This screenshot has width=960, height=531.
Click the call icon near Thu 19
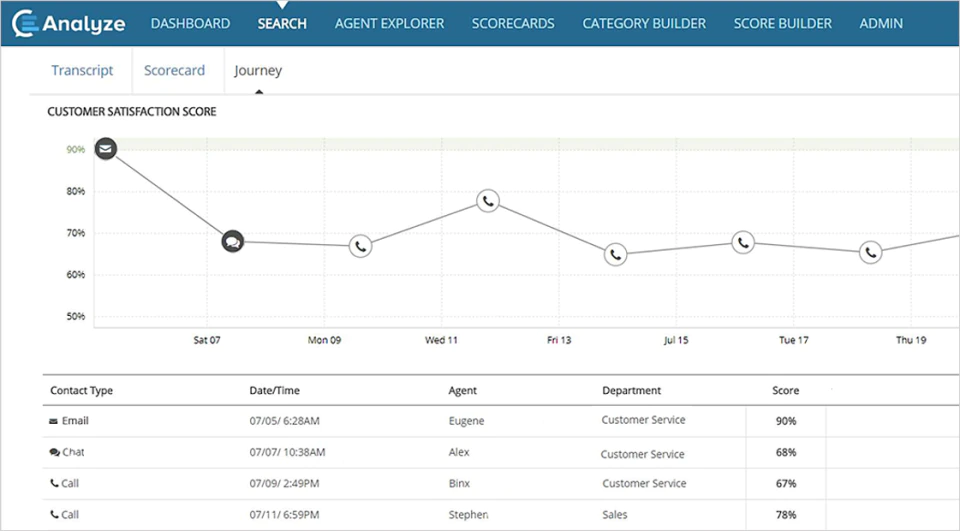click(871, 252)
